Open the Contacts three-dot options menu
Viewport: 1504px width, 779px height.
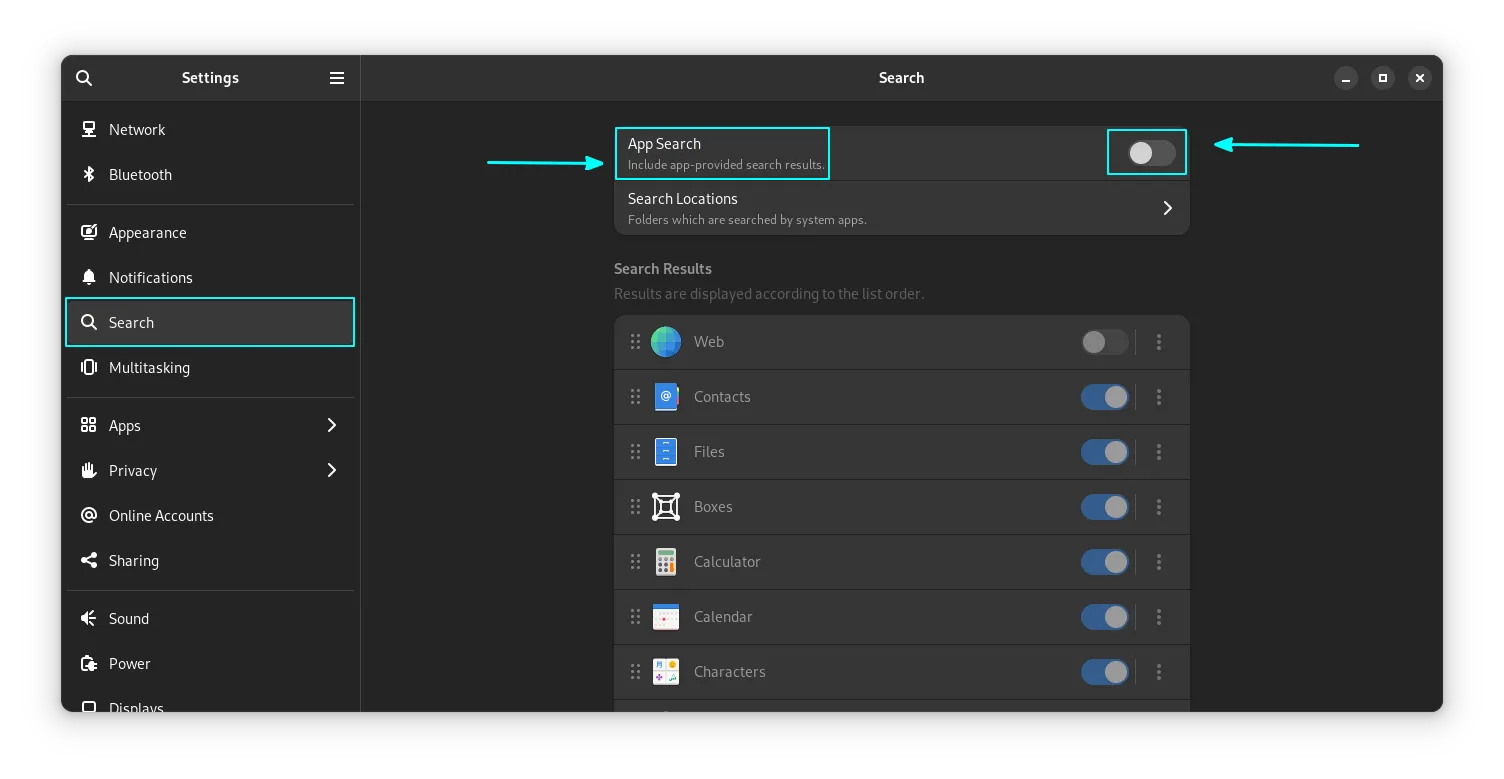(1159, 397)
